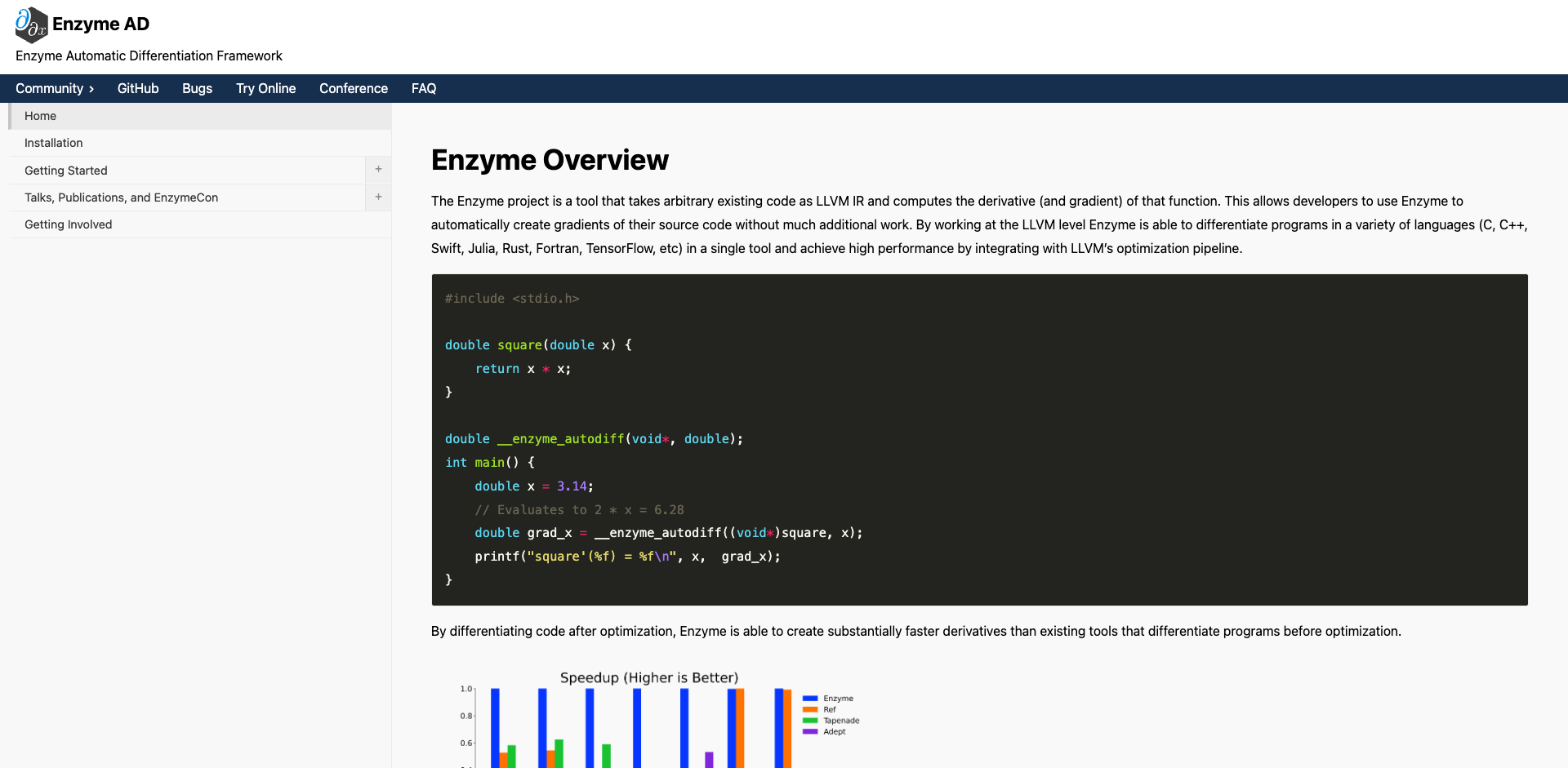Open the Bugs nav link
Image resolution: width=1568 pixels, height=768 pixels.
pyautogui.click(x=197, y=88)
